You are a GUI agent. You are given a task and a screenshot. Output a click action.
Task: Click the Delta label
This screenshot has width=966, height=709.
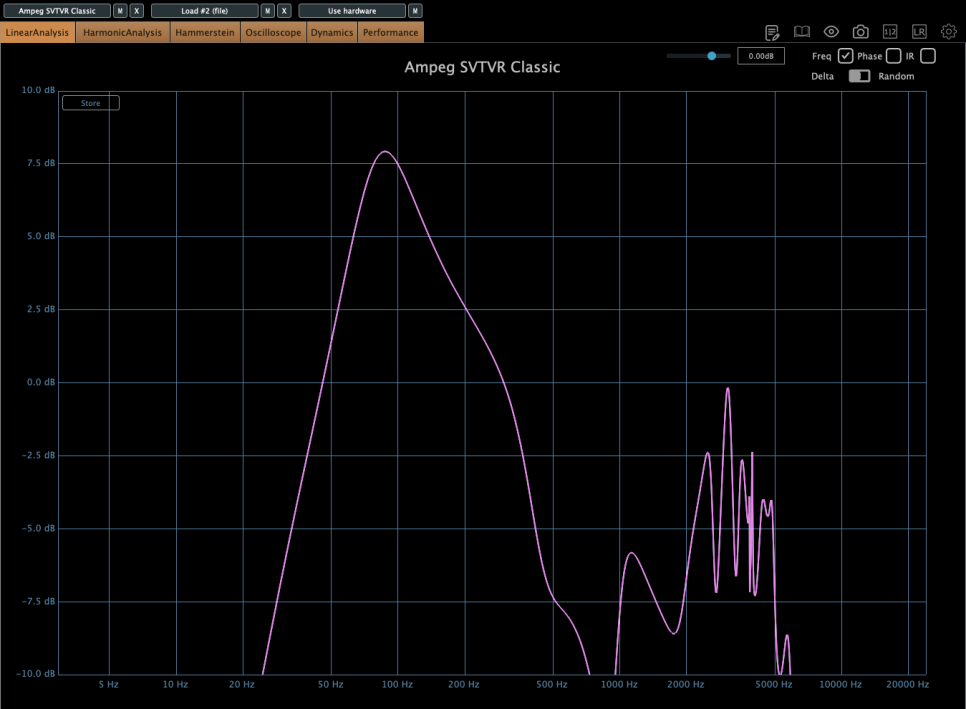[822, 76]
